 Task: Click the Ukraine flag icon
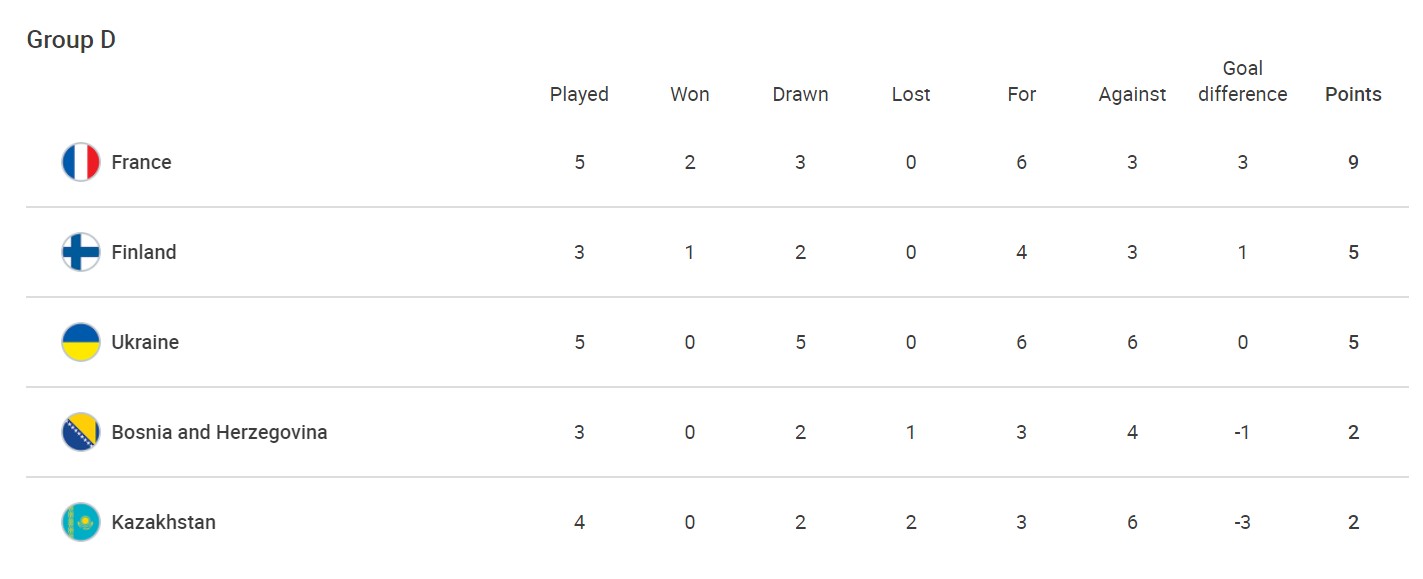click(x=81, y=342)
